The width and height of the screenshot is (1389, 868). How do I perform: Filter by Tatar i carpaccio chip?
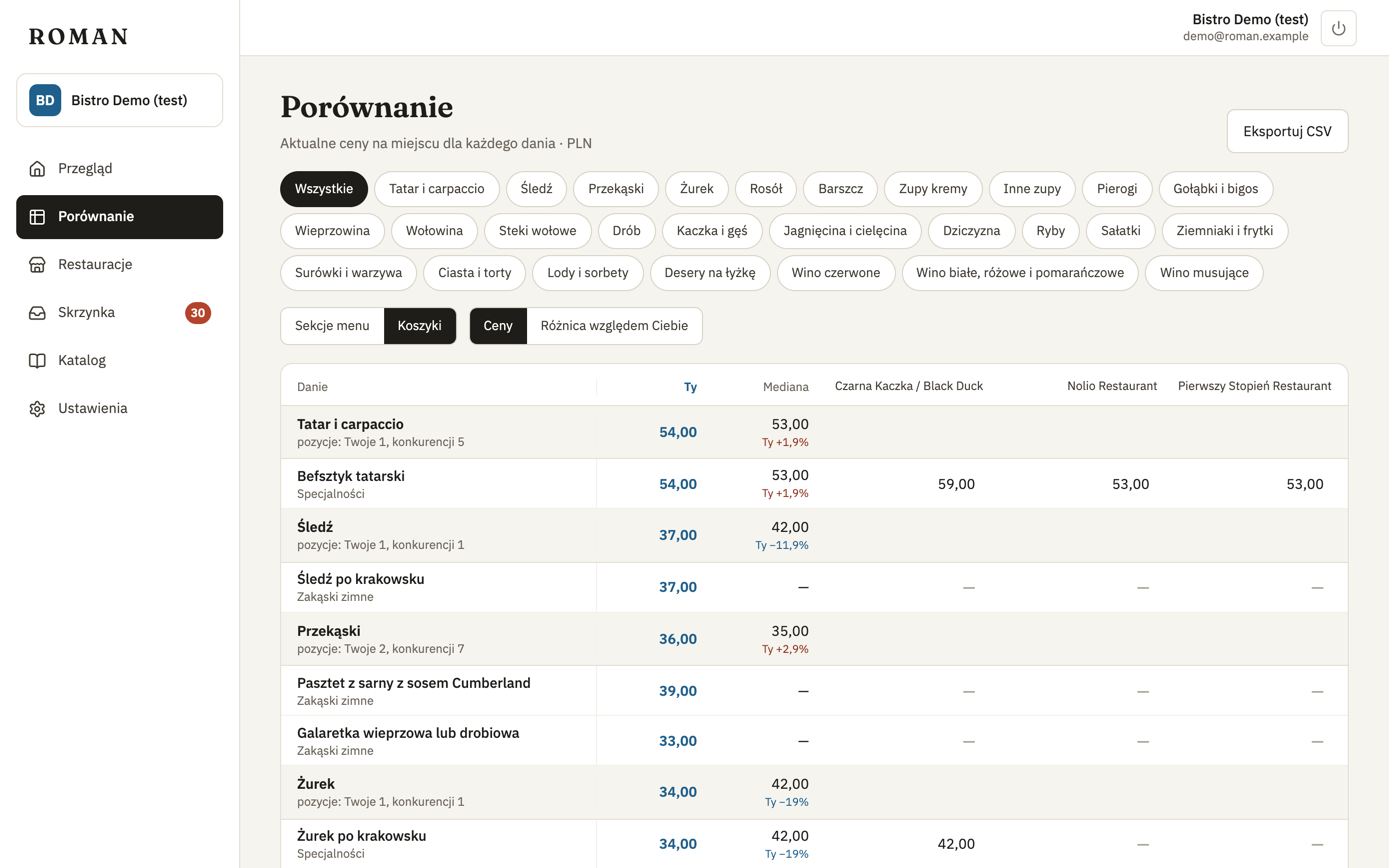(x=437, y=188)
